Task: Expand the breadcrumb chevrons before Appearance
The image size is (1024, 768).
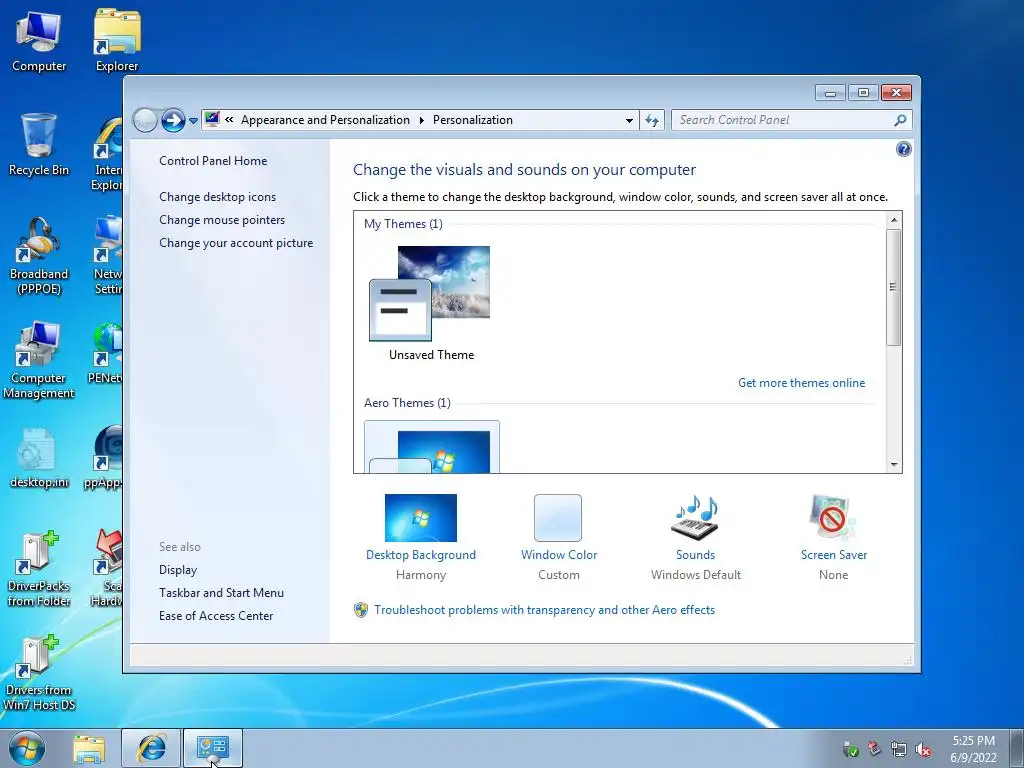Action: (229, 120)
